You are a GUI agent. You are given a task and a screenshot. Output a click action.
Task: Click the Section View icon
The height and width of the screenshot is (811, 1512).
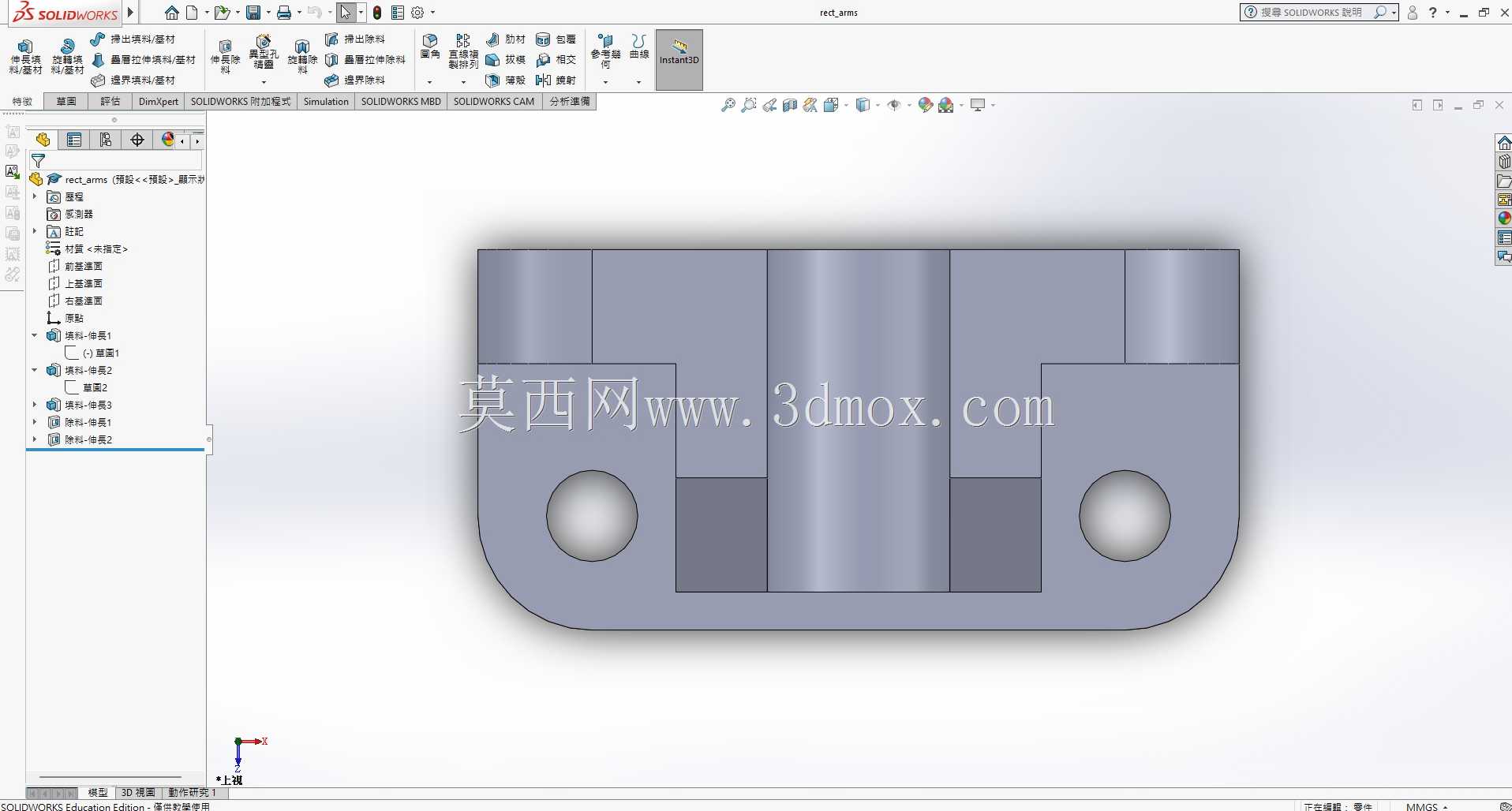pos(790,105)
